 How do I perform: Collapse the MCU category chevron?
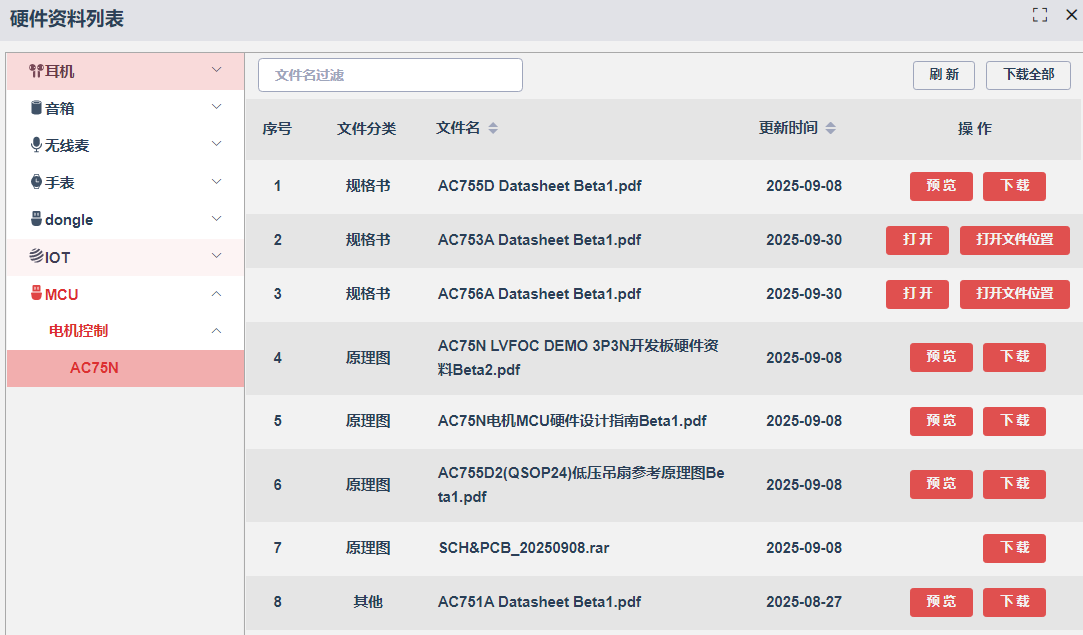(216, 294)
